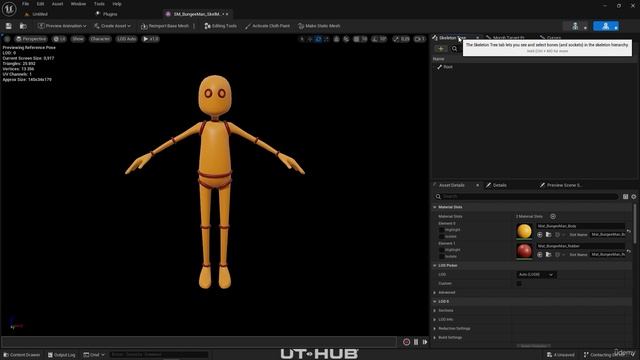Click the Unreal Engine logo icon

(x=9, y=9)
